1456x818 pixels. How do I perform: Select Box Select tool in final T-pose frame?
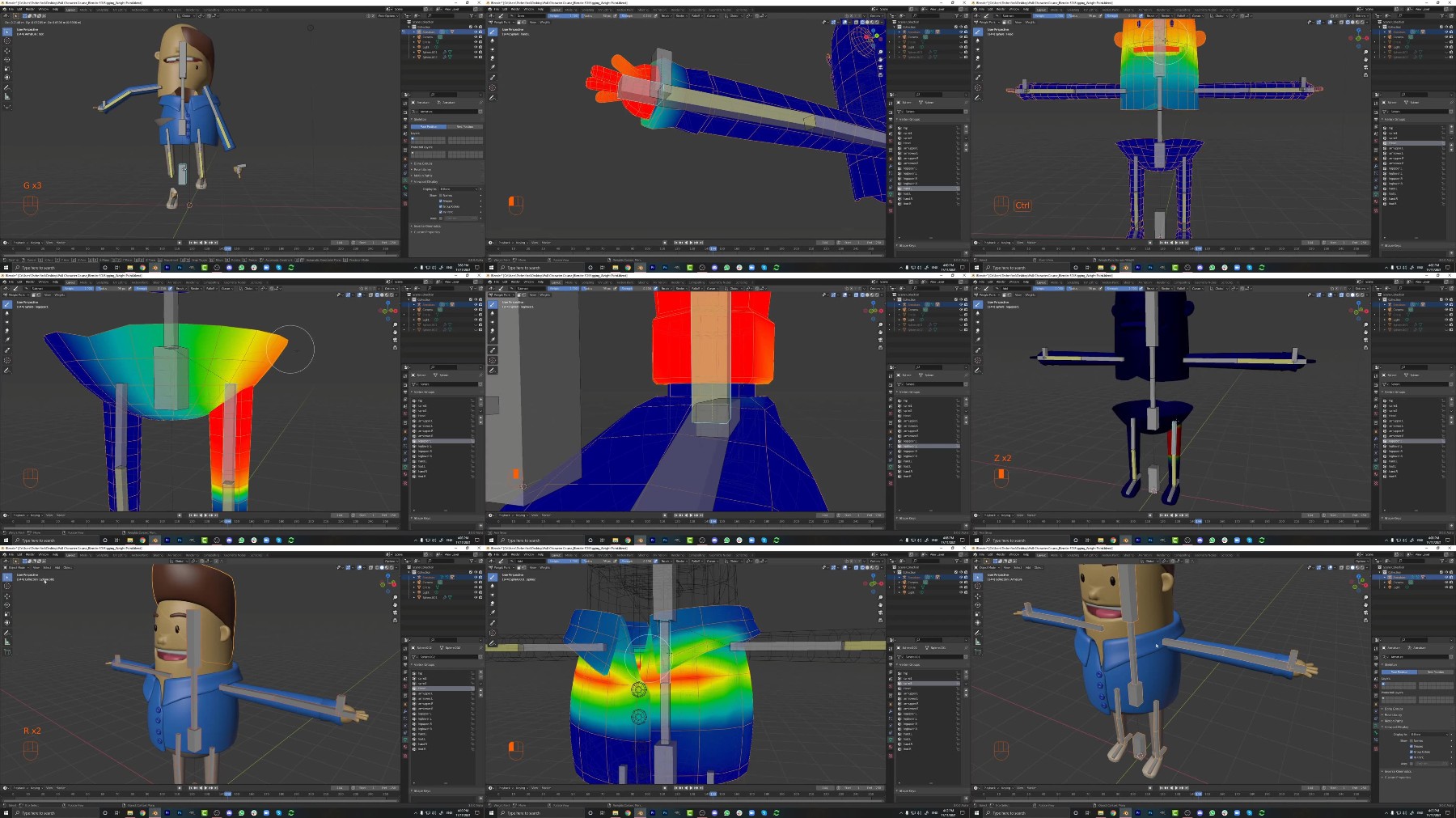[978, 578]
